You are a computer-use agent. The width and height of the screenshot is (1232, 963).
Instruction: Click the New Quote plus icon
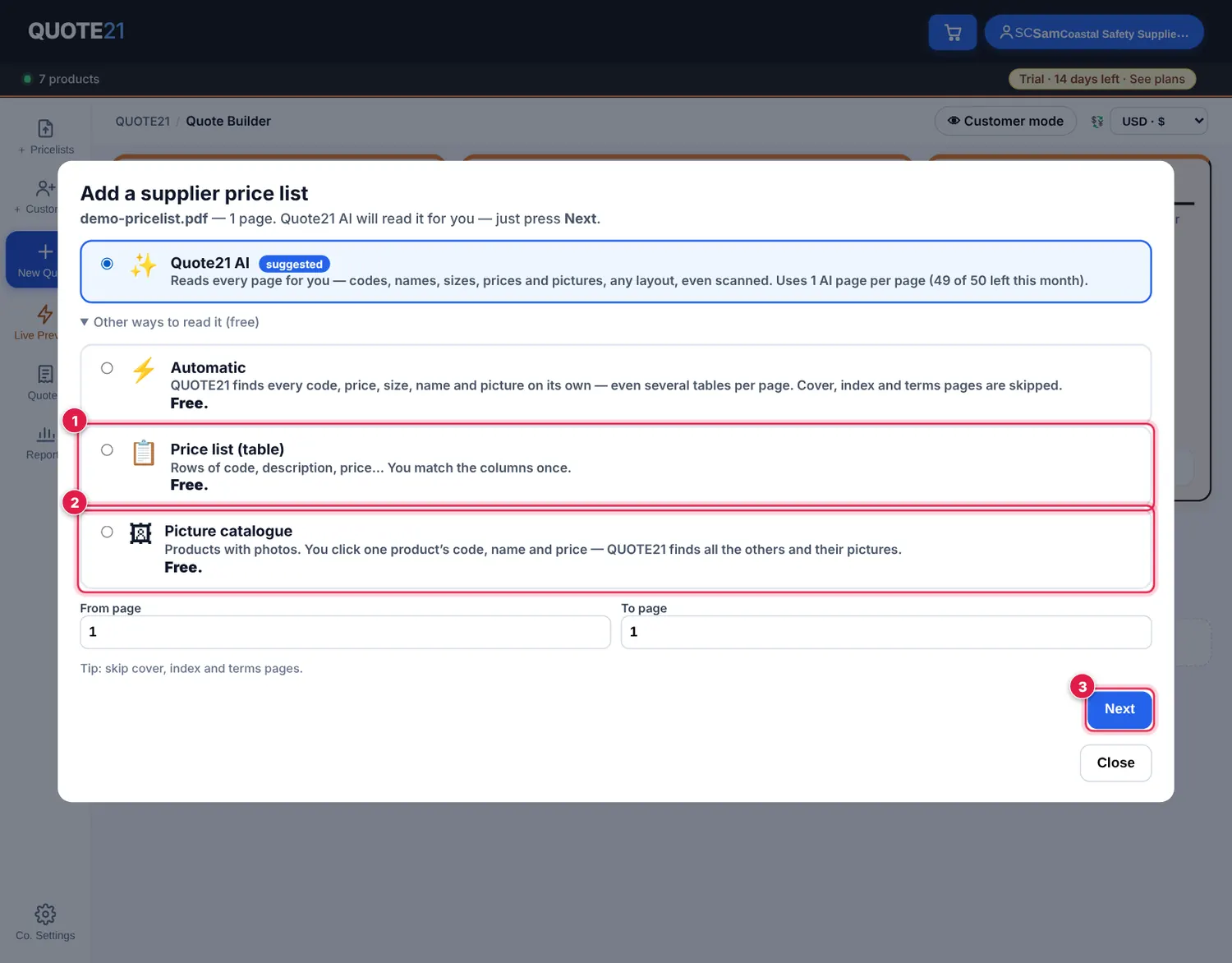pos(45,251)
